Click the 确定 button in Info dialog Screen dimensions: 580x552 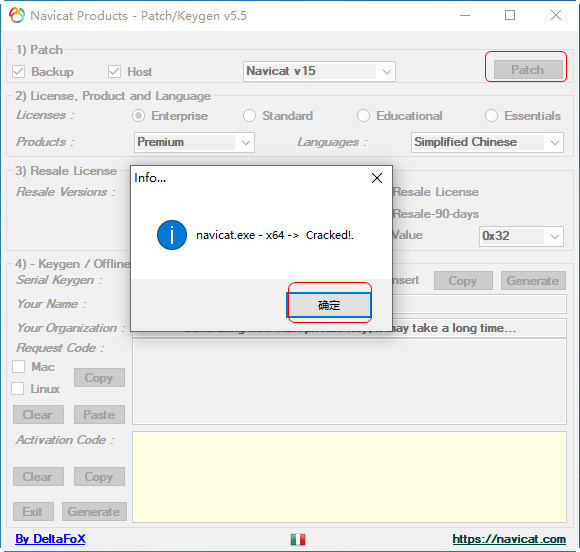point(329,305)
